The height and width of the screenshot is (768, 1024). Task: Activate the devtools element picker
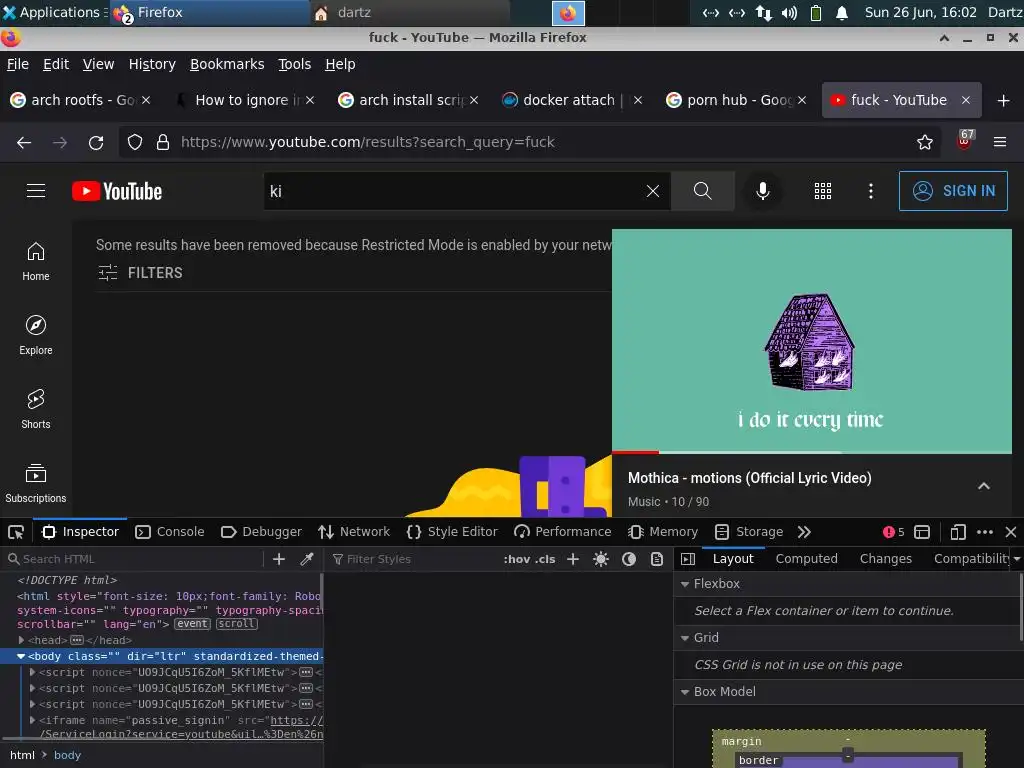tap(16, 532)
